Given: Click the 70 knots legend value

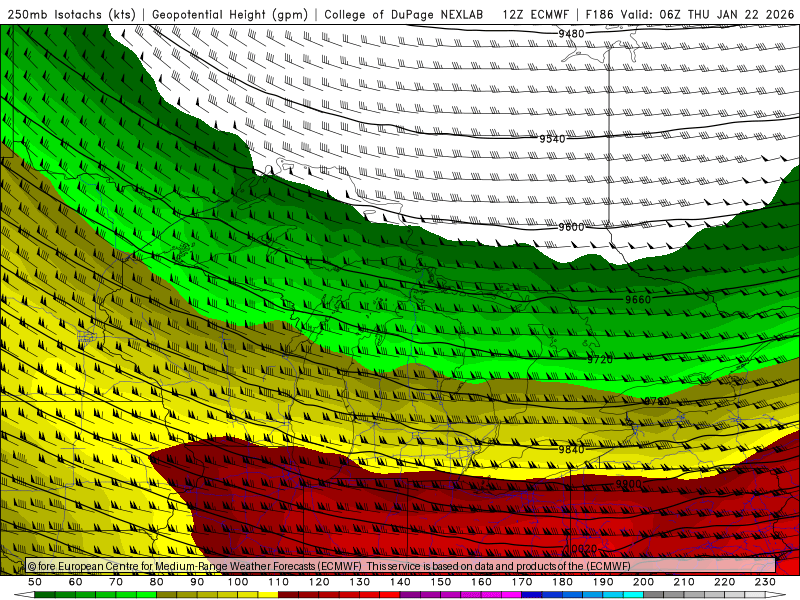Looking at the screenshot, I should point(116,582).
